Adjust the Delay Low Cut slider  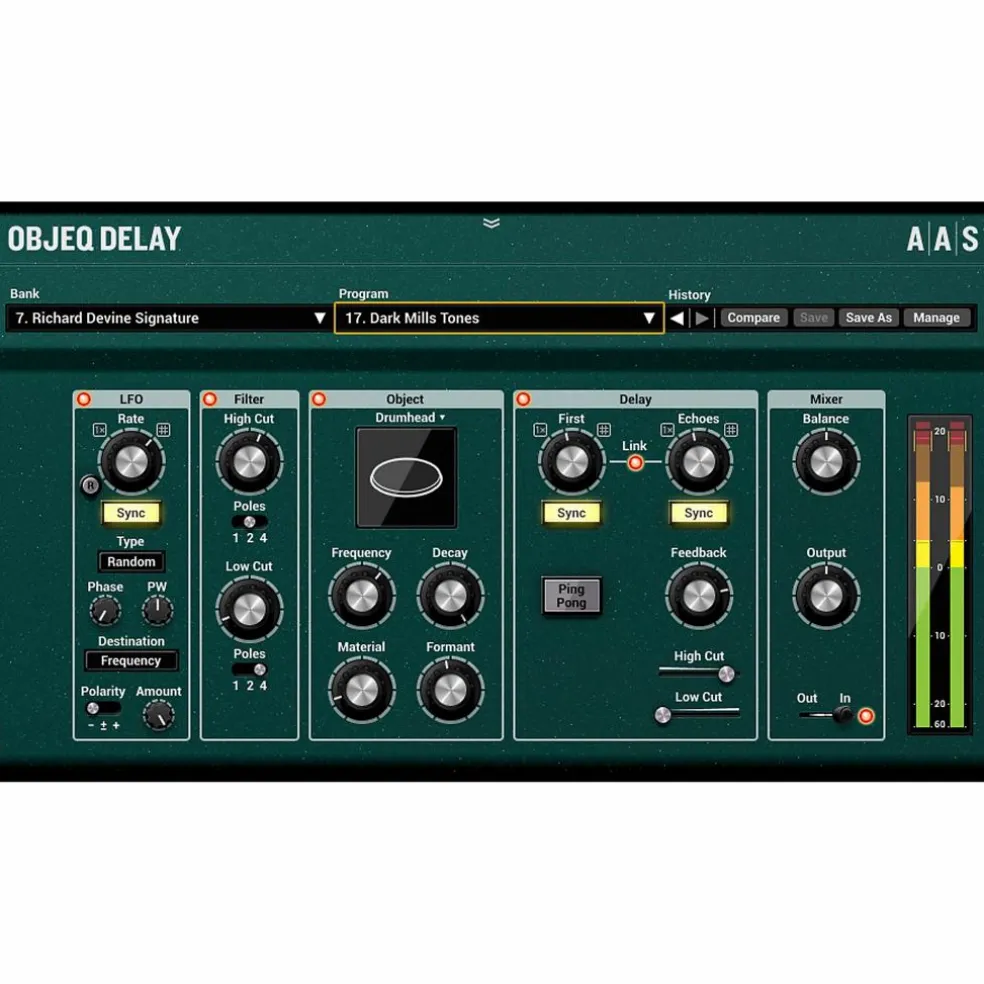point(698,714)
